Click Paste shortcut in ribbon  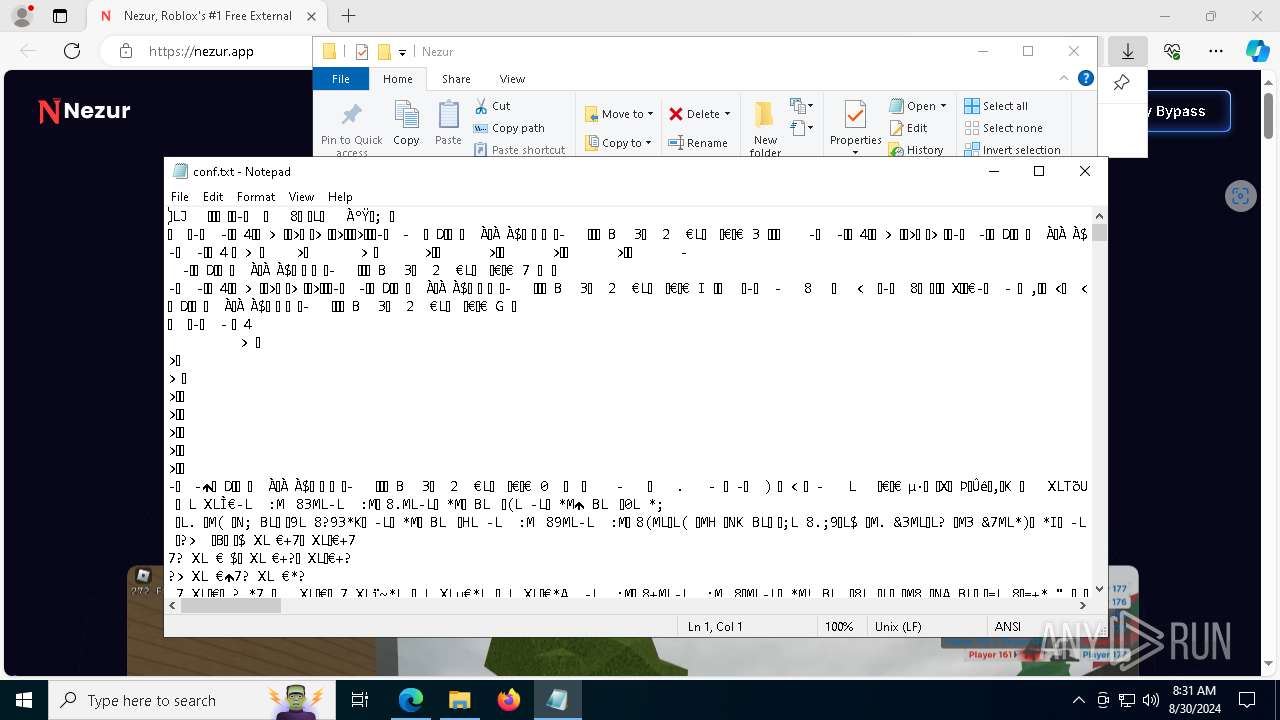coord(519,150)
